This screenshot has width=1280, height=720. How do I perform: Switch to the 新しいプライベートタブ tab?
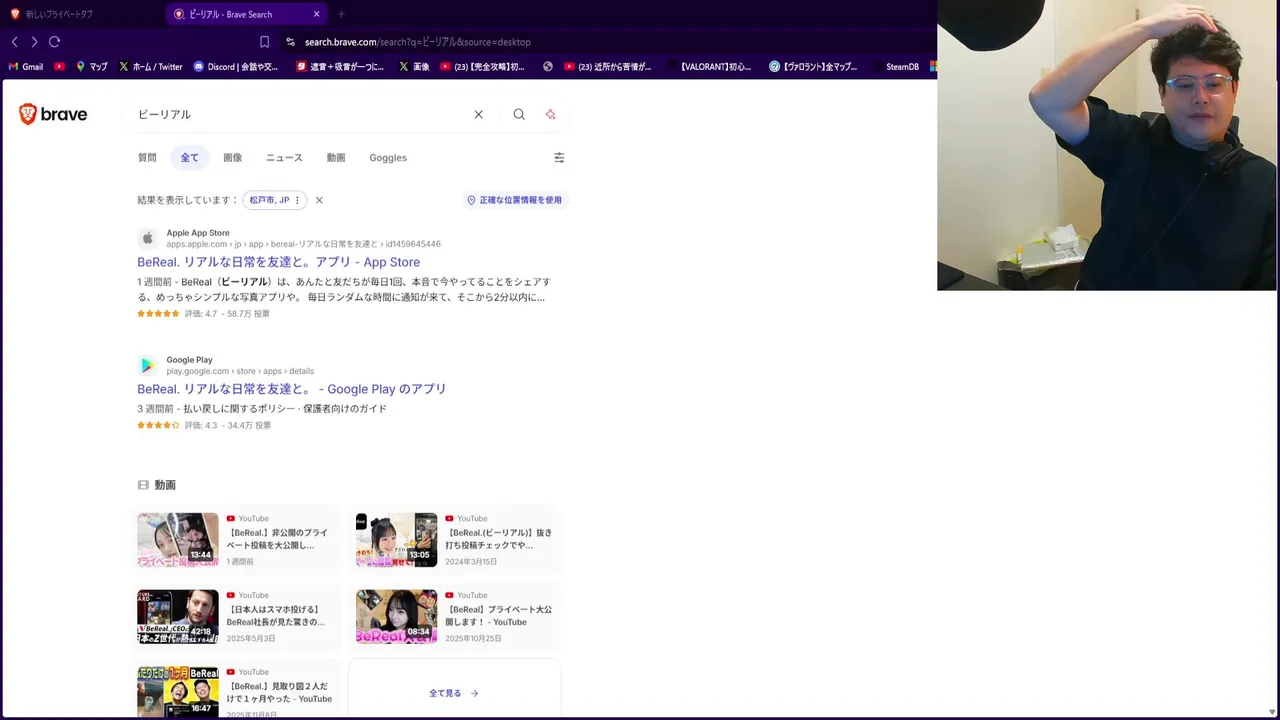pos(59,14)
